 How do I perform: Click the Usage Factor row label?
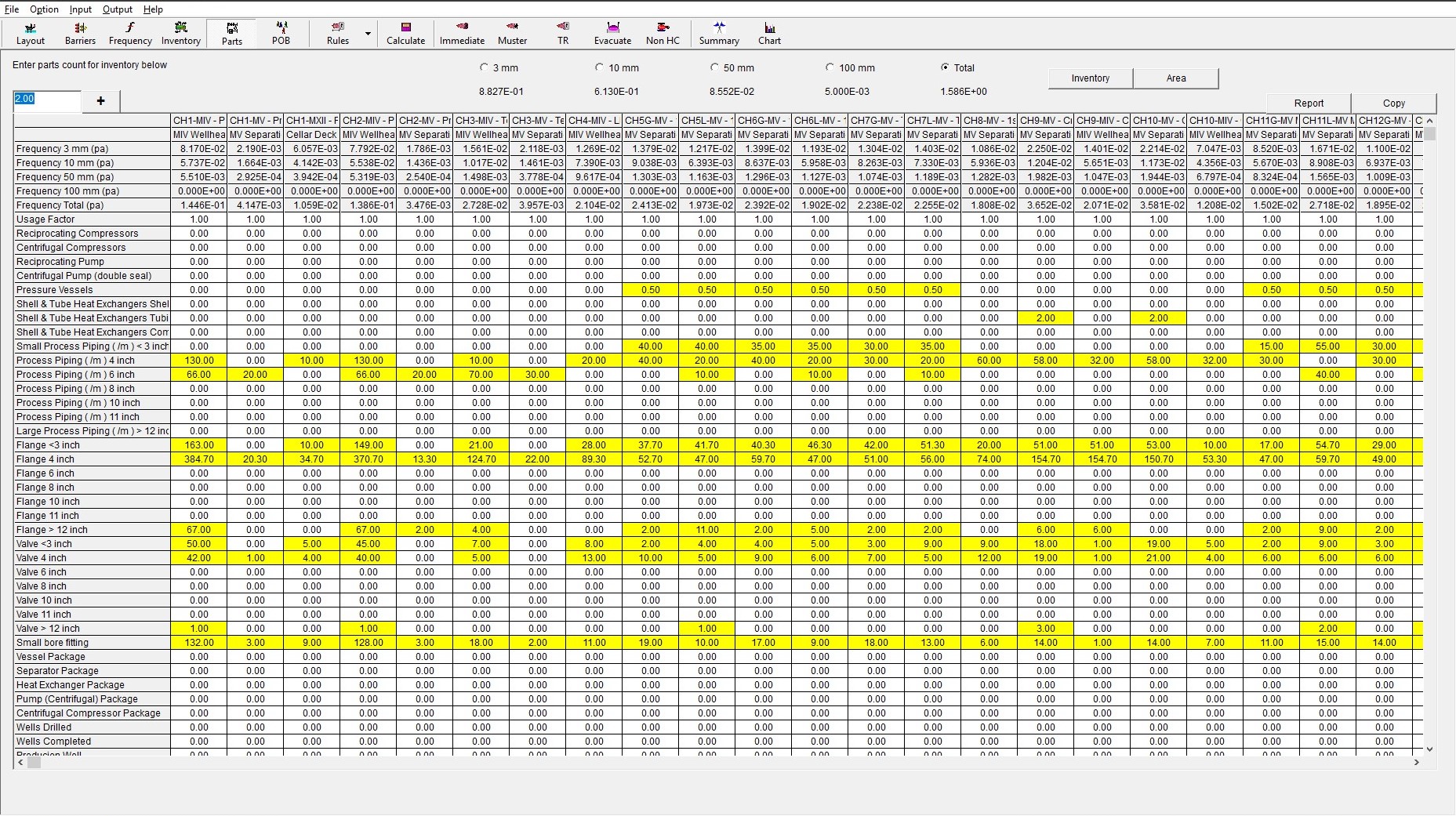point(93,219)
